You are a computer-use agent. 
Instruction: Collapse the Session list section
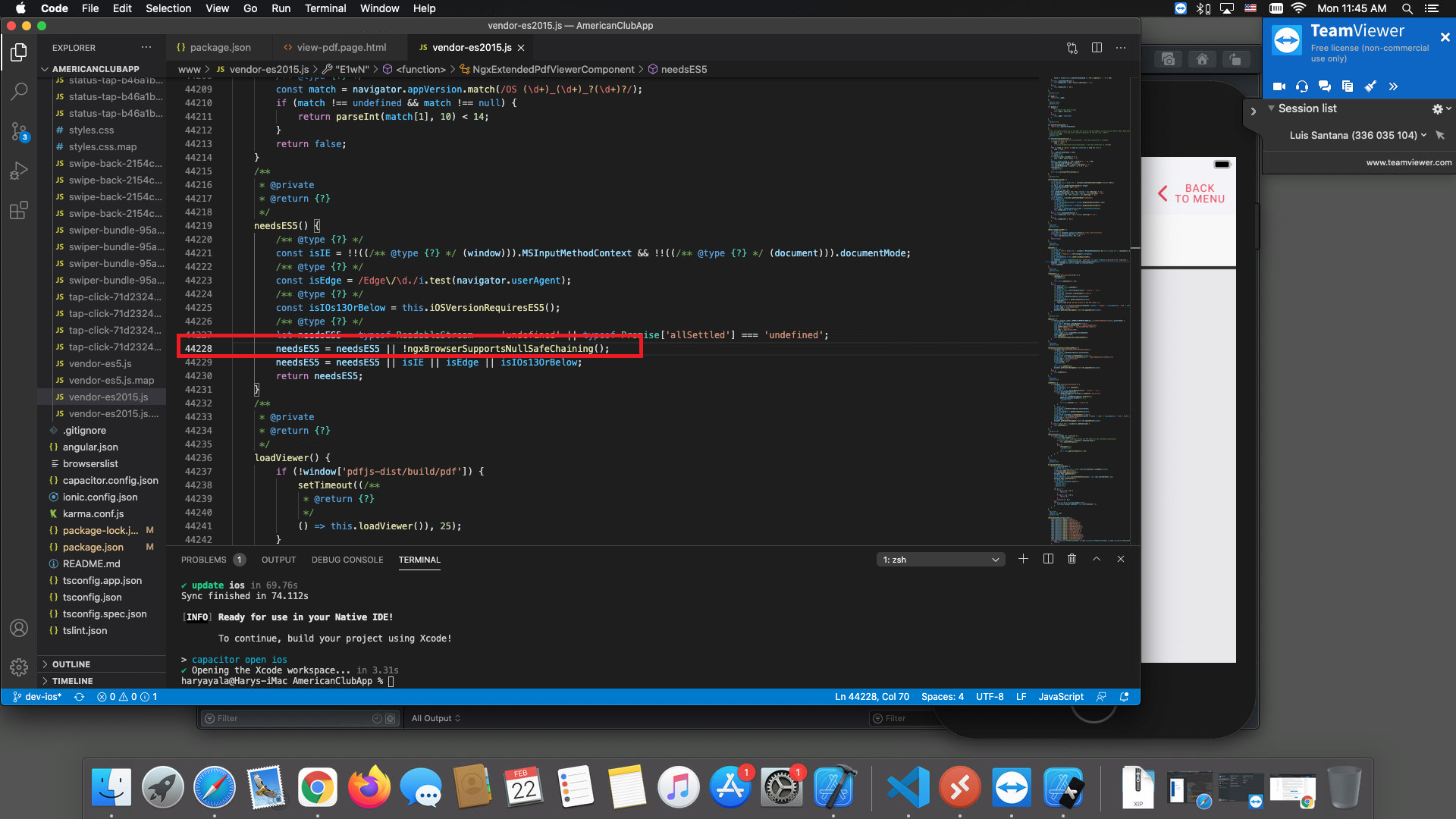pos(1271,108)
